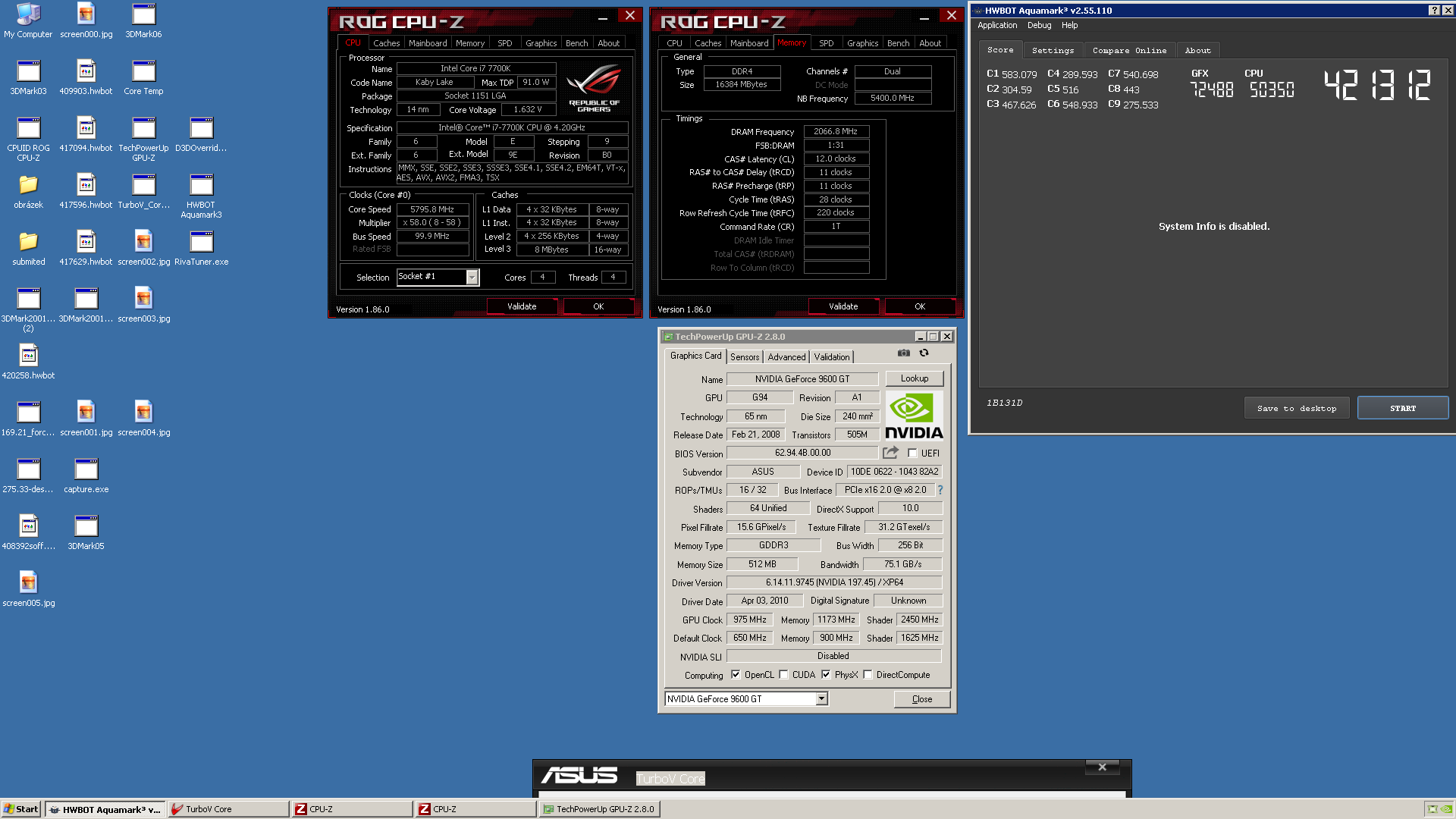Open the Sensors tab in GPU-Z
The width and height of the screenshot is (1456, 819).
(x=745, y=357)
